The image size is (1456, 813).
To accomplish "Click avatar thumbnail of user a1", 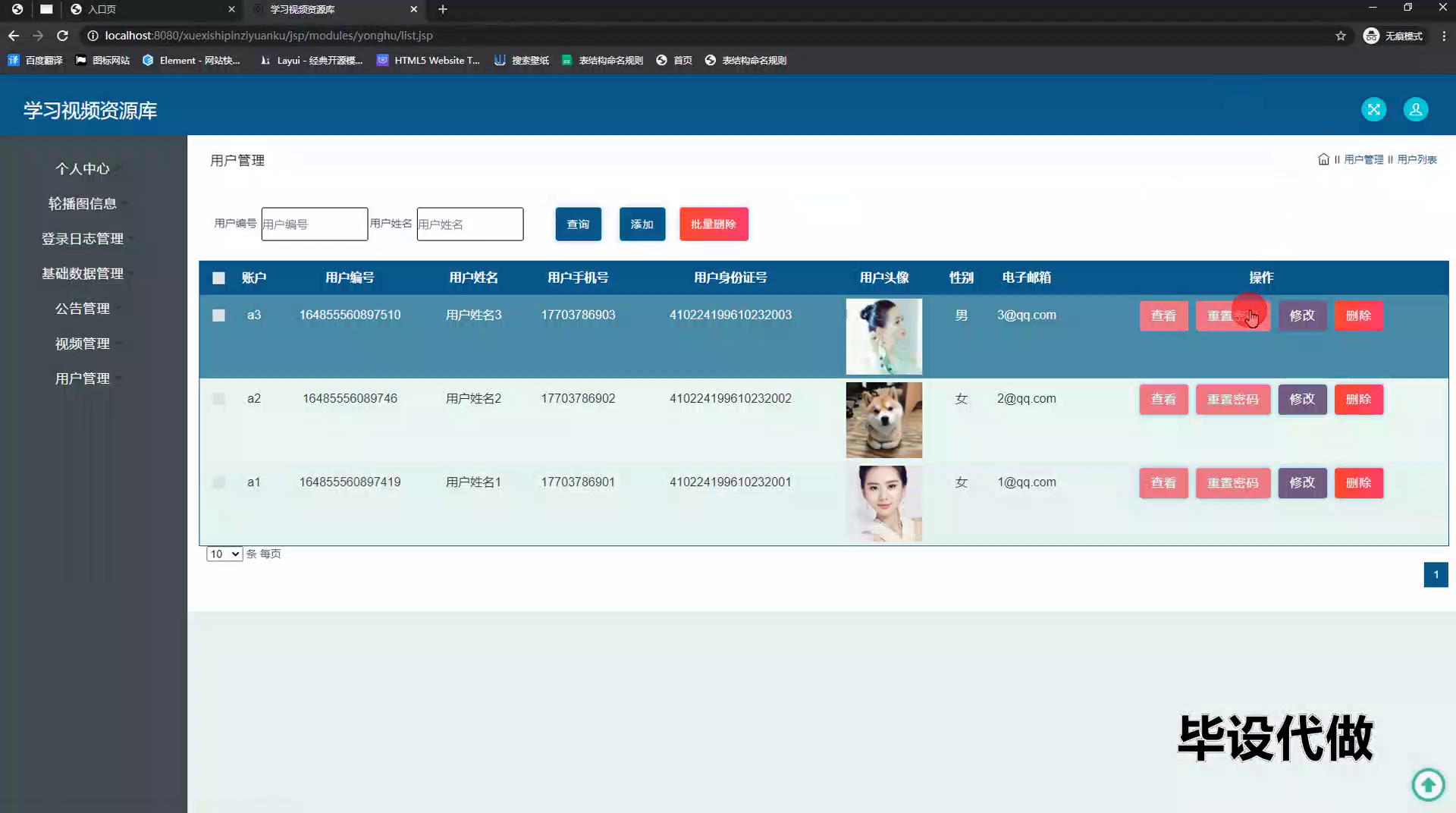I will pos(884,503).
